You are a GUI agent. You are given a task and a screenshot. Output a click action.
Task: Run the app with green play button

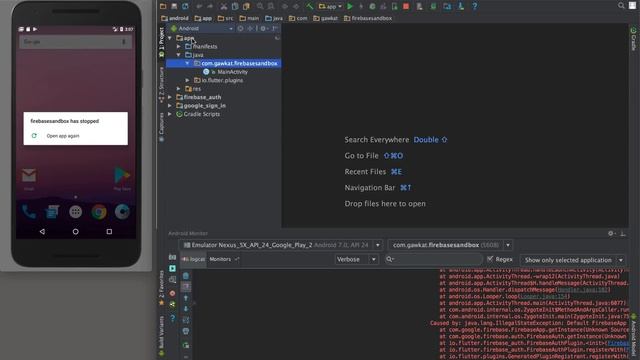(350, 6)
